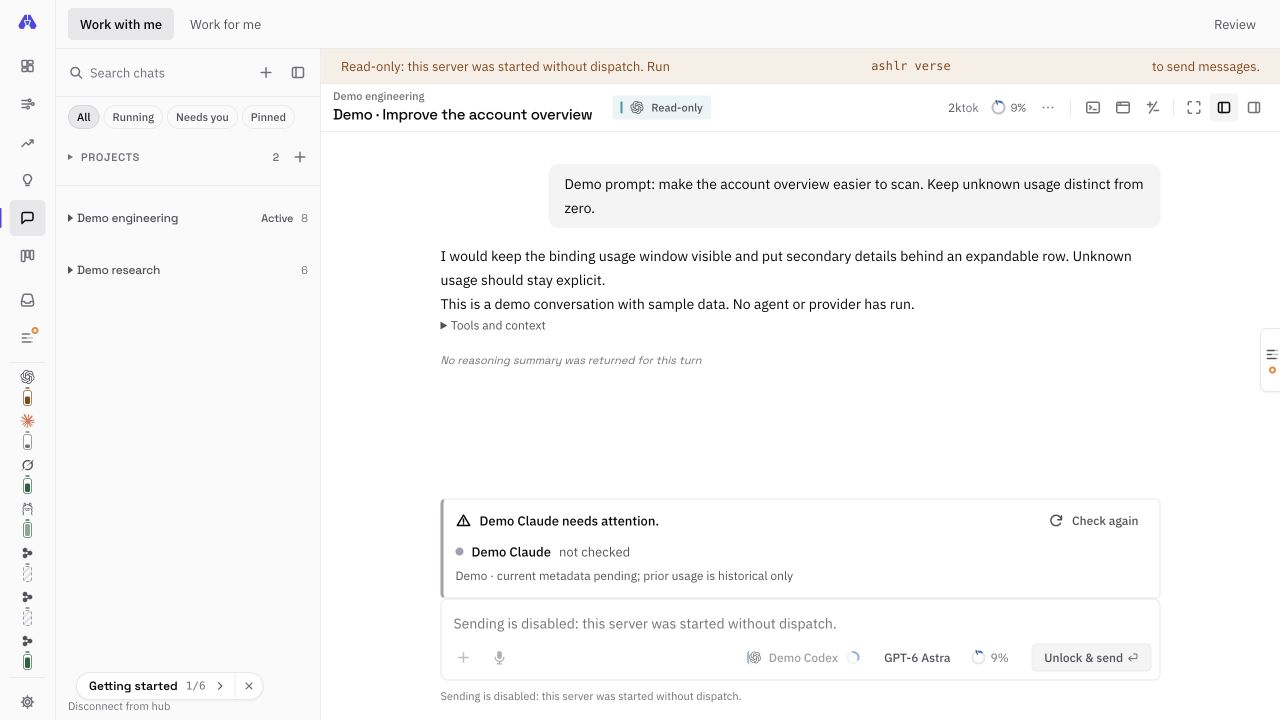Open the terminal panel icon
Screen dimensions: 1280x720
1093,107
